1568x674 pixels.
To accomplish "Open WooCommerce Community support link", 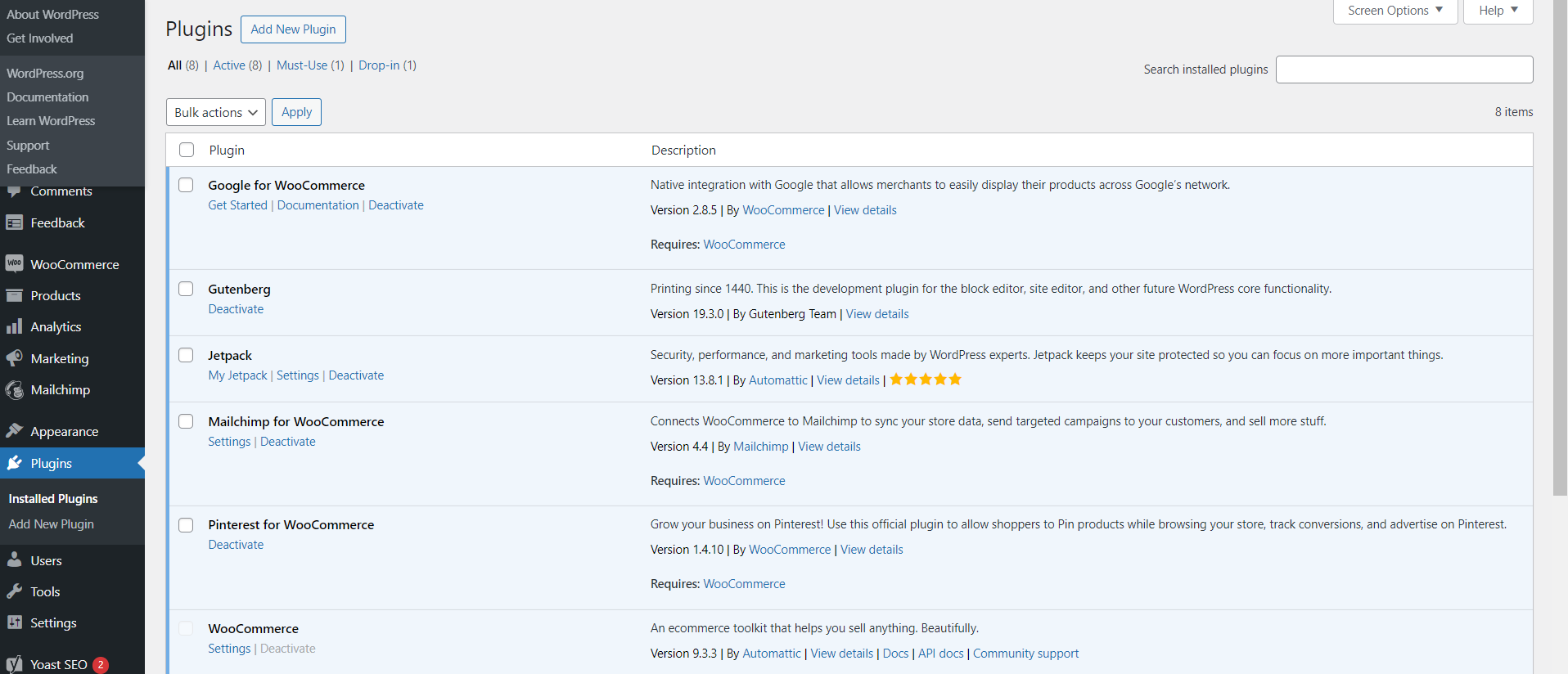I will coord(1025,654).
